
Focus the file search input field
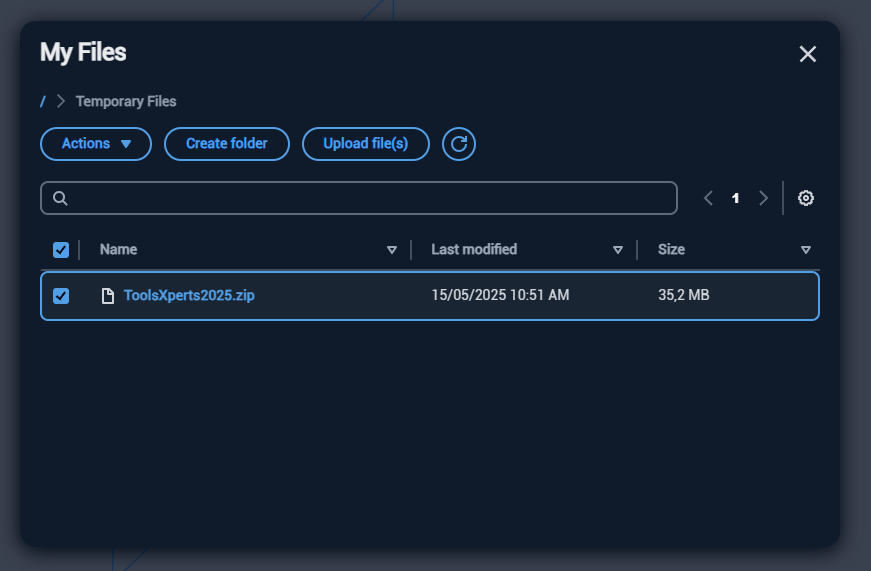point(370,198)
